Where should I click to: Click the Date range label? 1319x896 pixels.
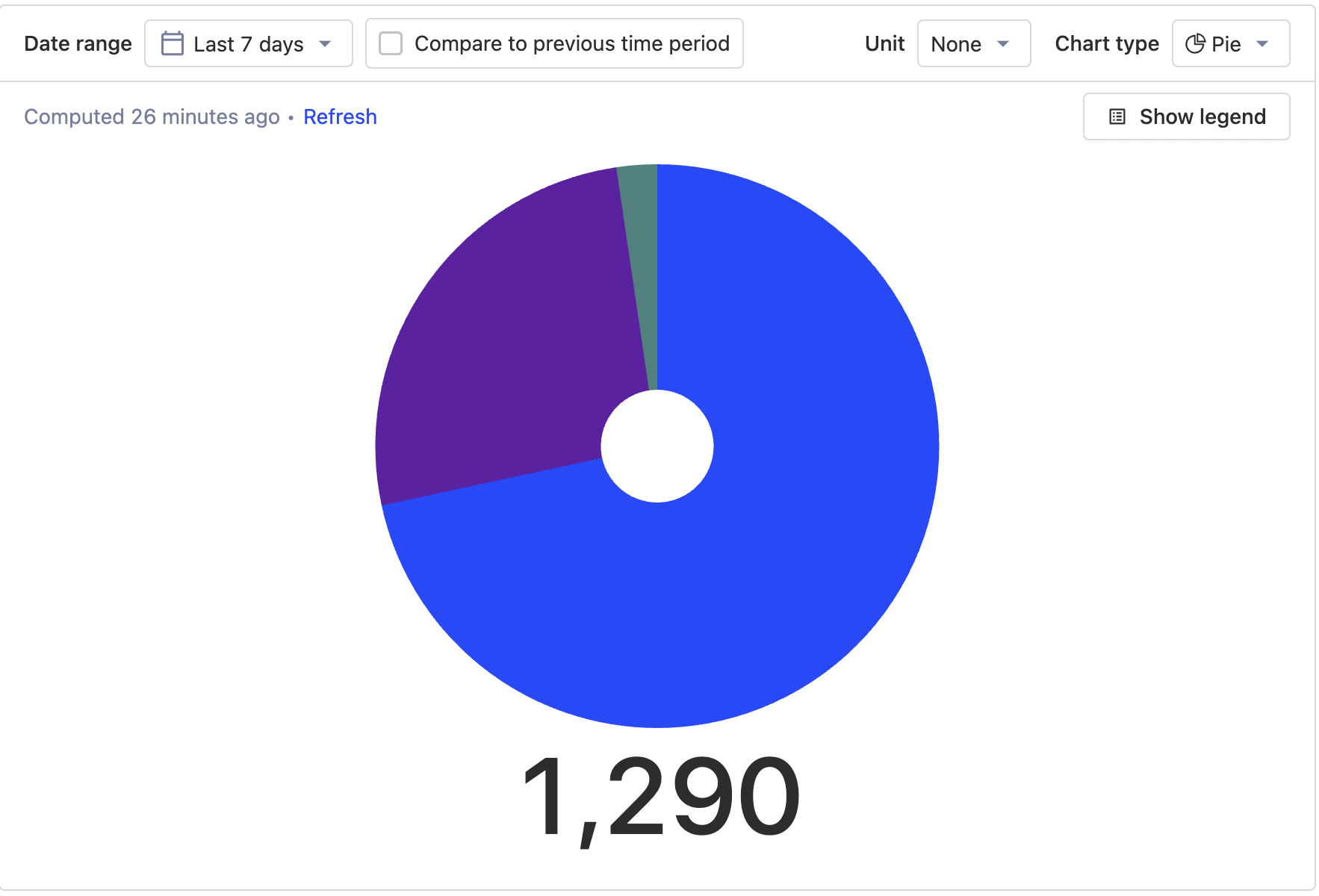coord(78,44)
